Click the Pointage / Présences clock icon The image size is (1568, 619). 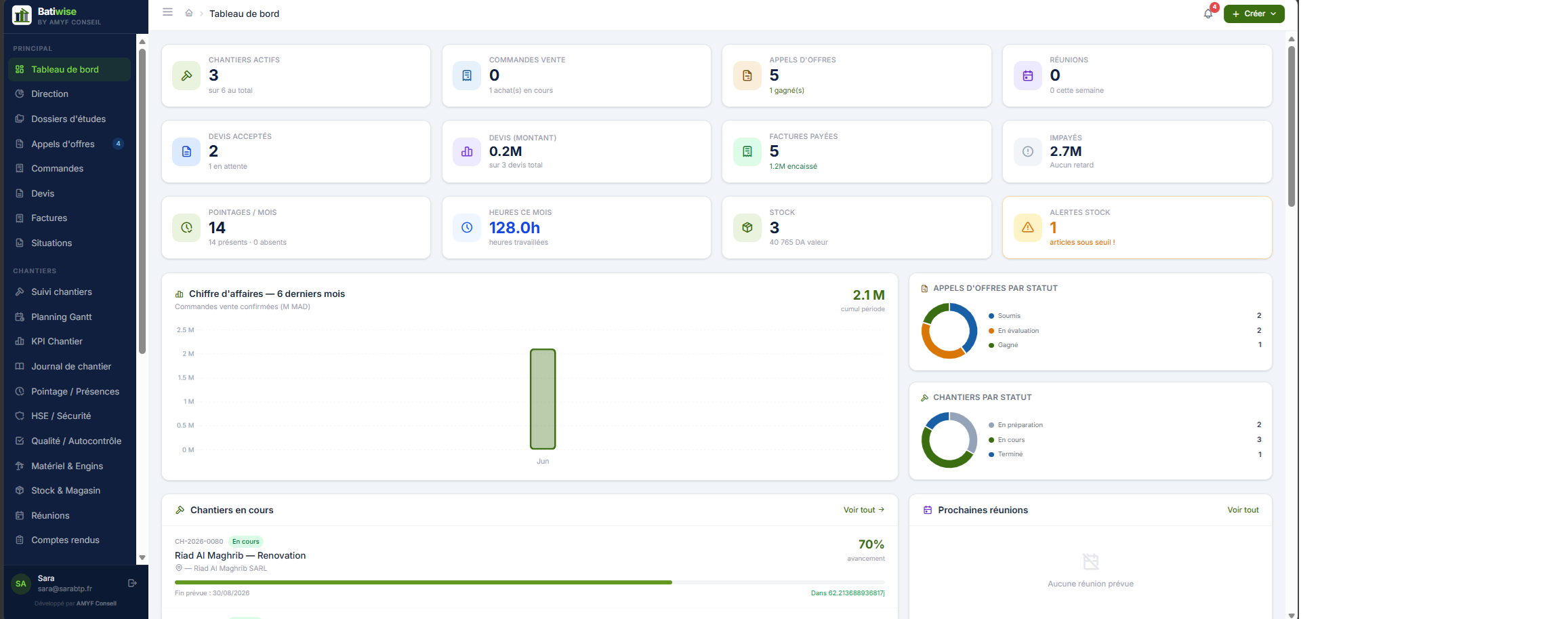tap(20, 391)
